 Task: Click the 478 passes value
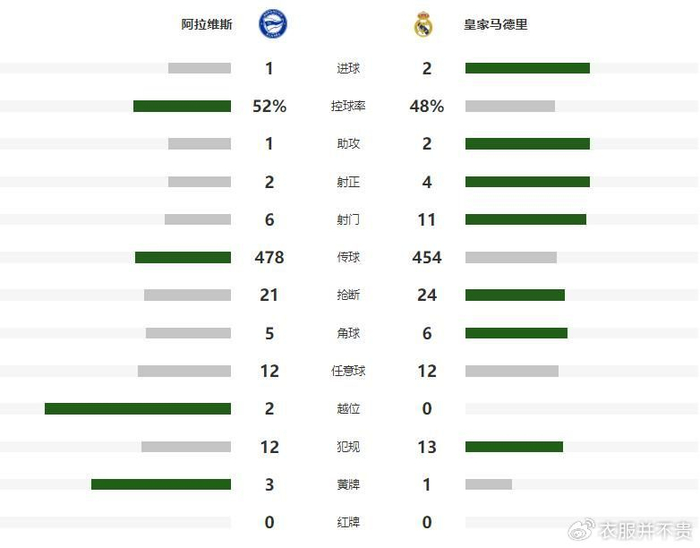click(x=269, y=258)
